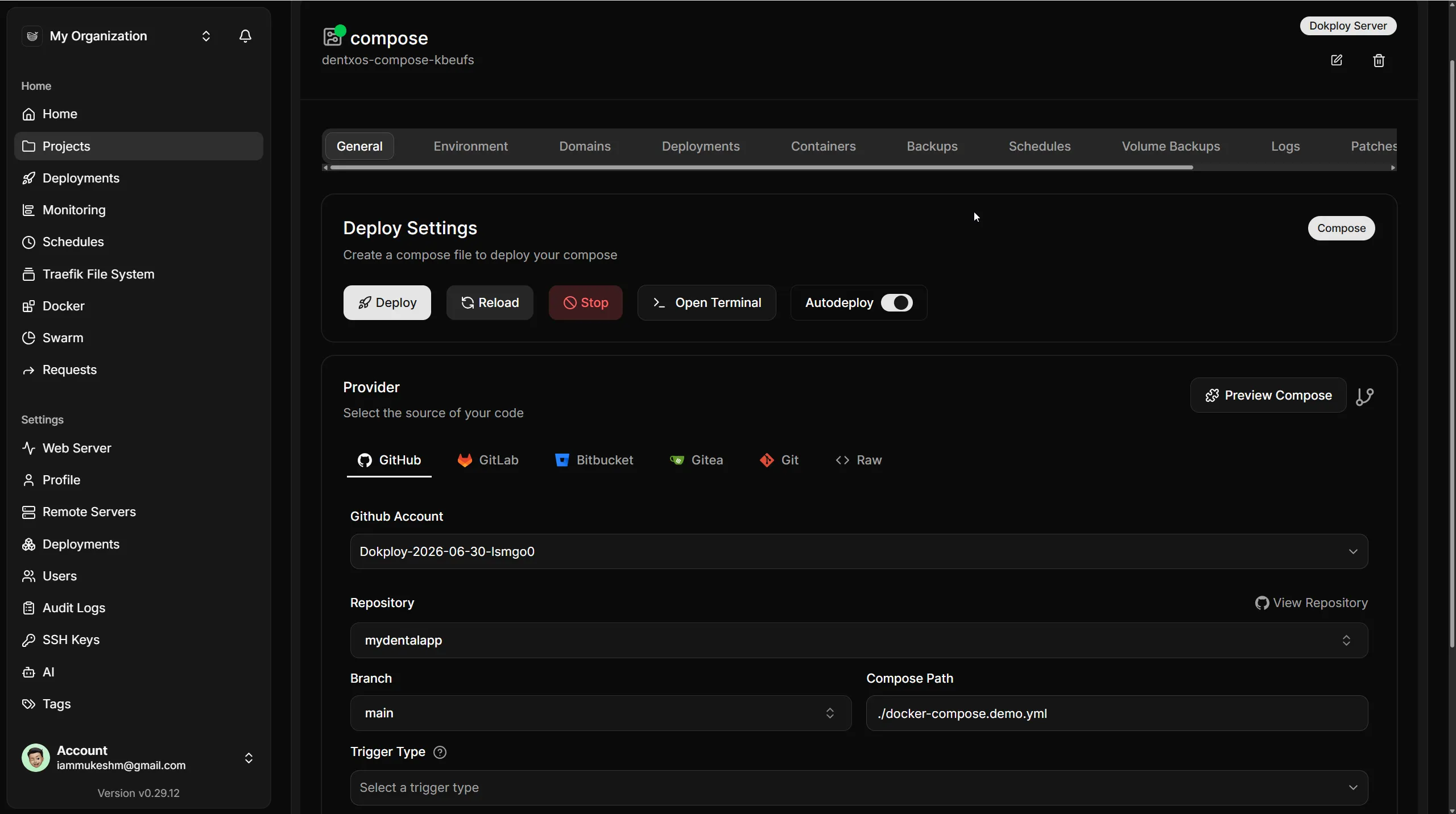Switch to Volume Backups tab

1171,146
